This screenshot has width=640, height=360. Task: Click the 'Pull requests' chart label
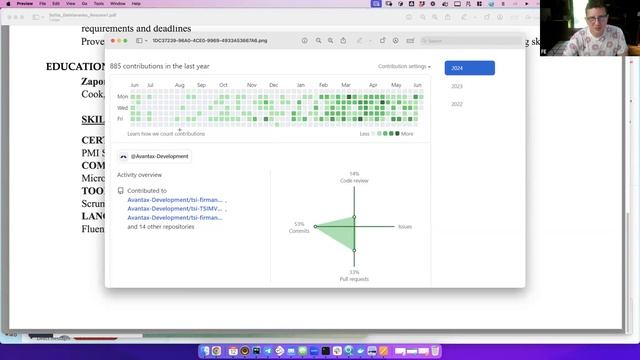[x=354, y=279]
